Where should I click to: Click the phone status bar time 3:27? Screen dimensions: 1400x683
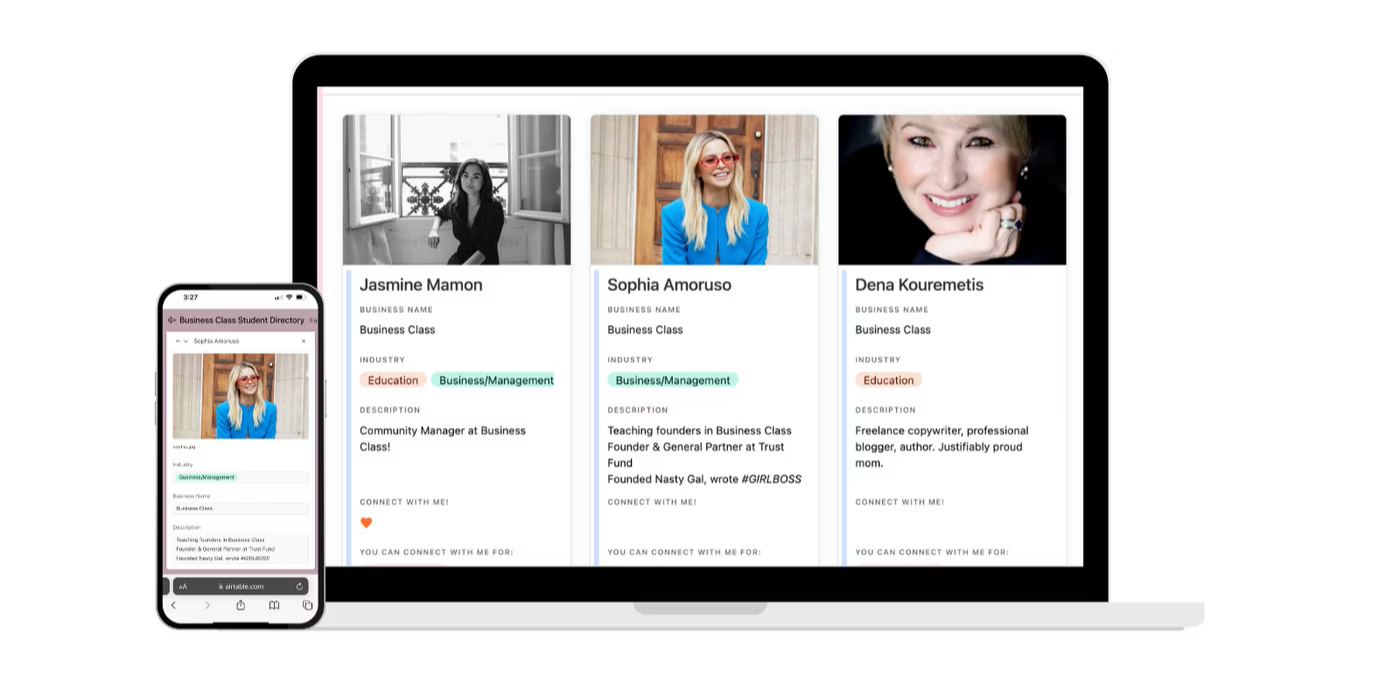coord(190,297)
